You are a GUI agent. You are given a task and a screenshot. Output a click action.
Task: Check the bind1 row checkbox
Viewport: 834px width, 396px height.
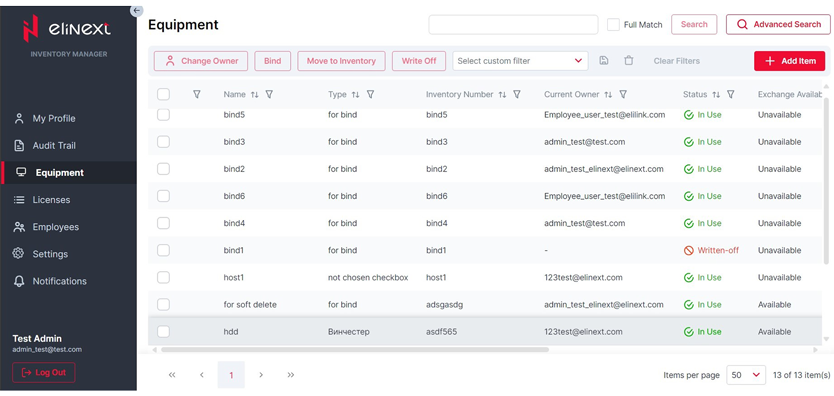click(163, 250)
